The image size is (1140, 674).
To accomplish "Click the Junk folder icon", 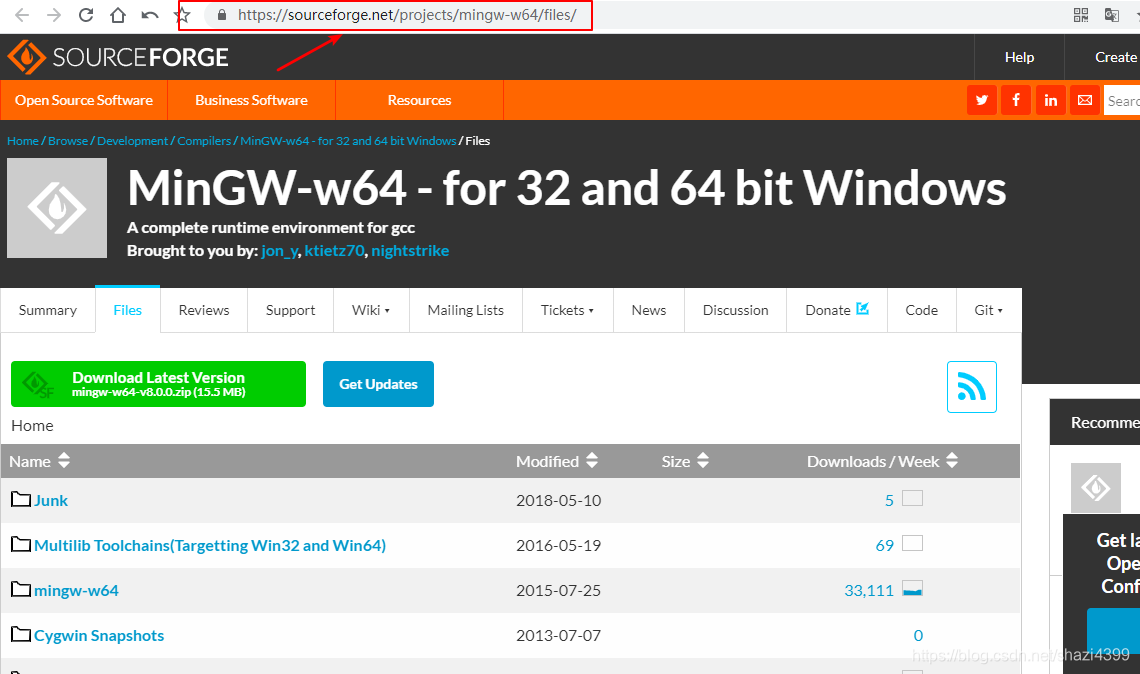I will pyautogui.click(x=21, y=500).
